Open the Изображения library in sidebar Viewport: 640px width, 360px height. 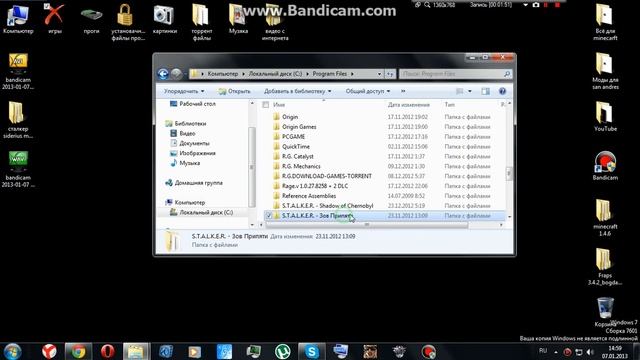(x=198, y=153)
